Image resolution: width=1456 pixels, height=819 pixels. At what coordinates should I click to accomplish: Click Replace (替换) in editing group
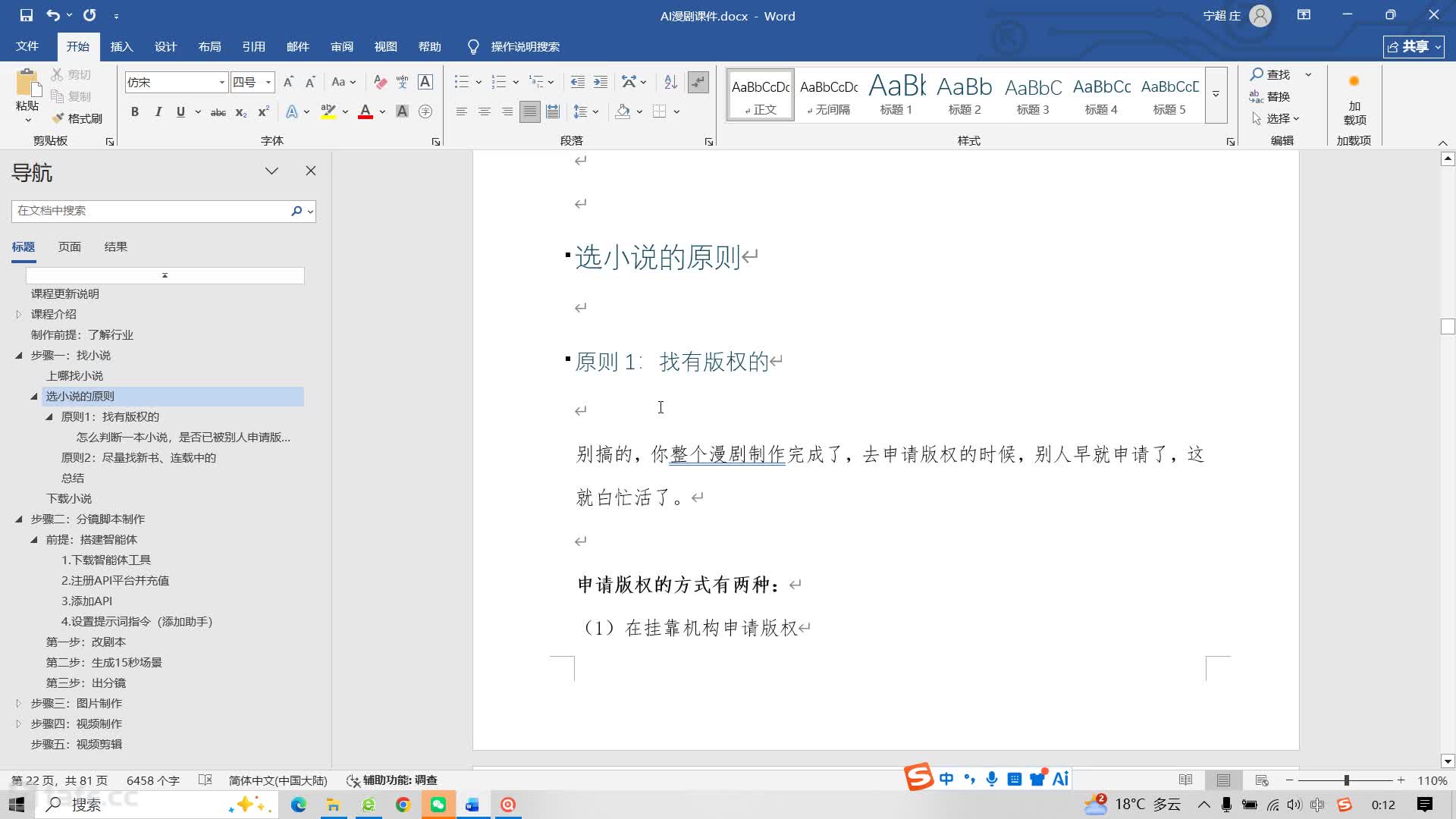click(x=1270, y=96)
